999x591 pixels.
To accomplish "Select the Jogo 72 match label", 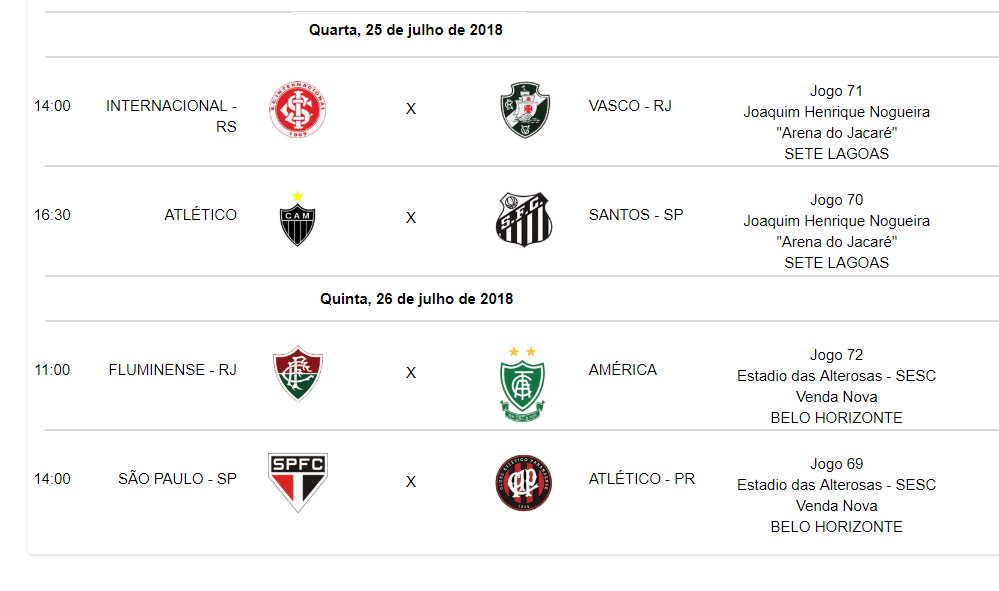I will (837, 355).
